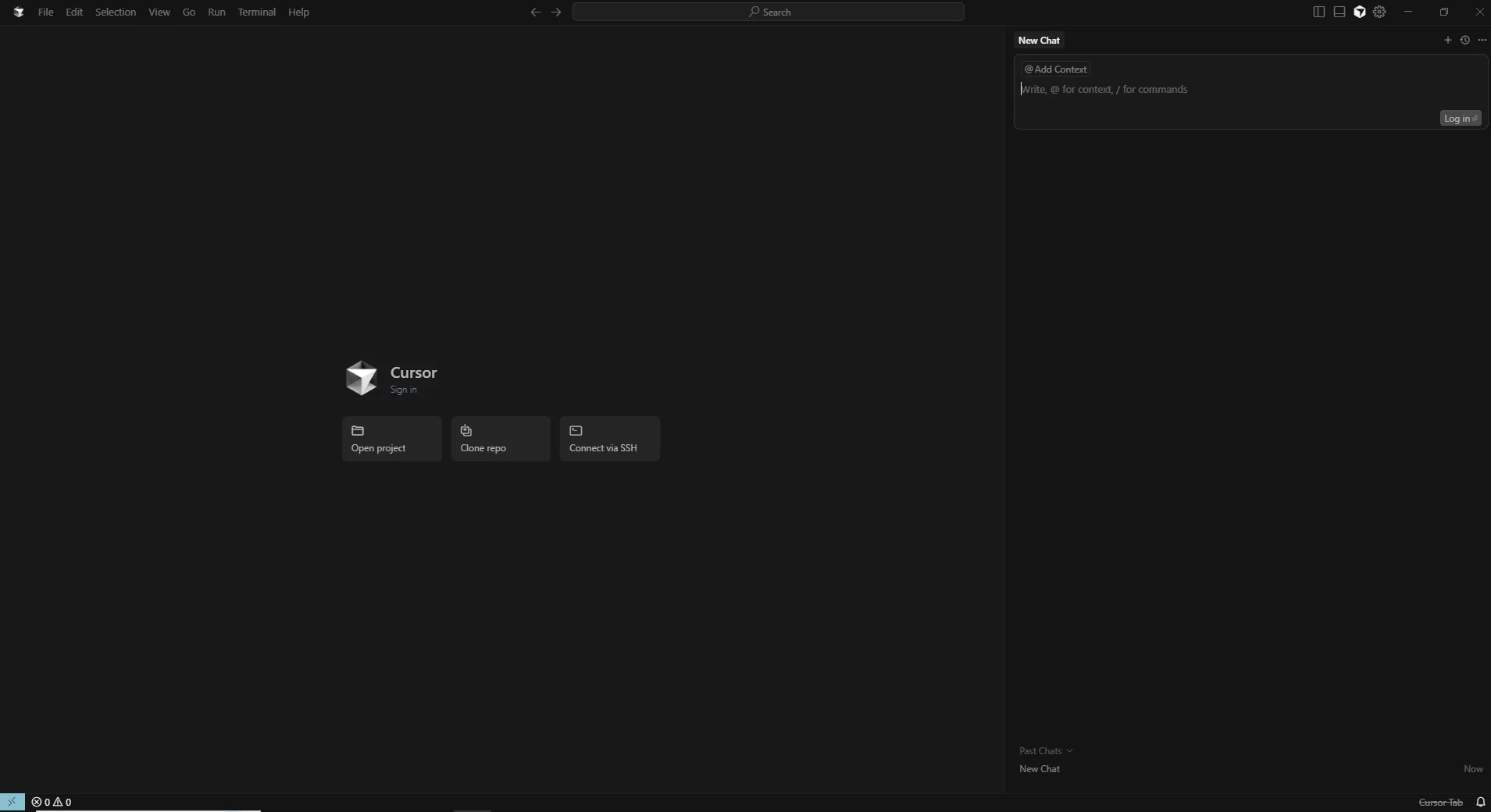This screenshot has width=1491, height=812.
Task: Focus the chat message input field
Action: point(1250,90)
